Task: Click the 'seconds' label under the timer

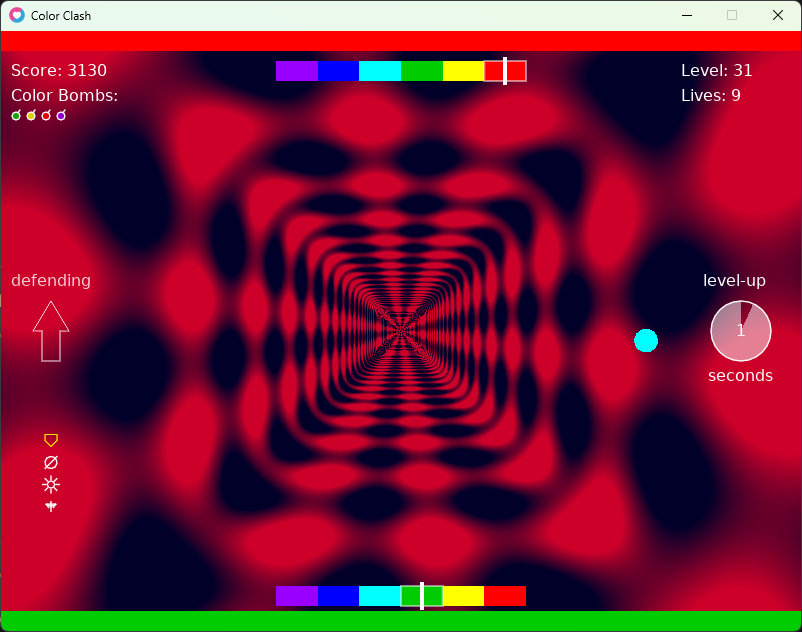Action: 741,376
